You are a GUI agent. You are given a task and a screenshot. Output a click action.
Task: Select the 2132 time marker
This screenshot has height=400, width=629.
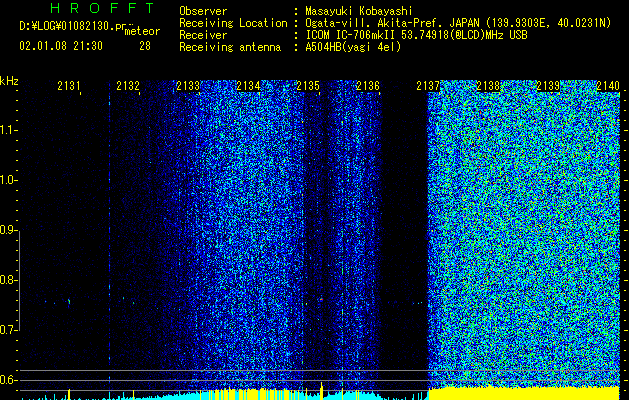pos(128,86)
